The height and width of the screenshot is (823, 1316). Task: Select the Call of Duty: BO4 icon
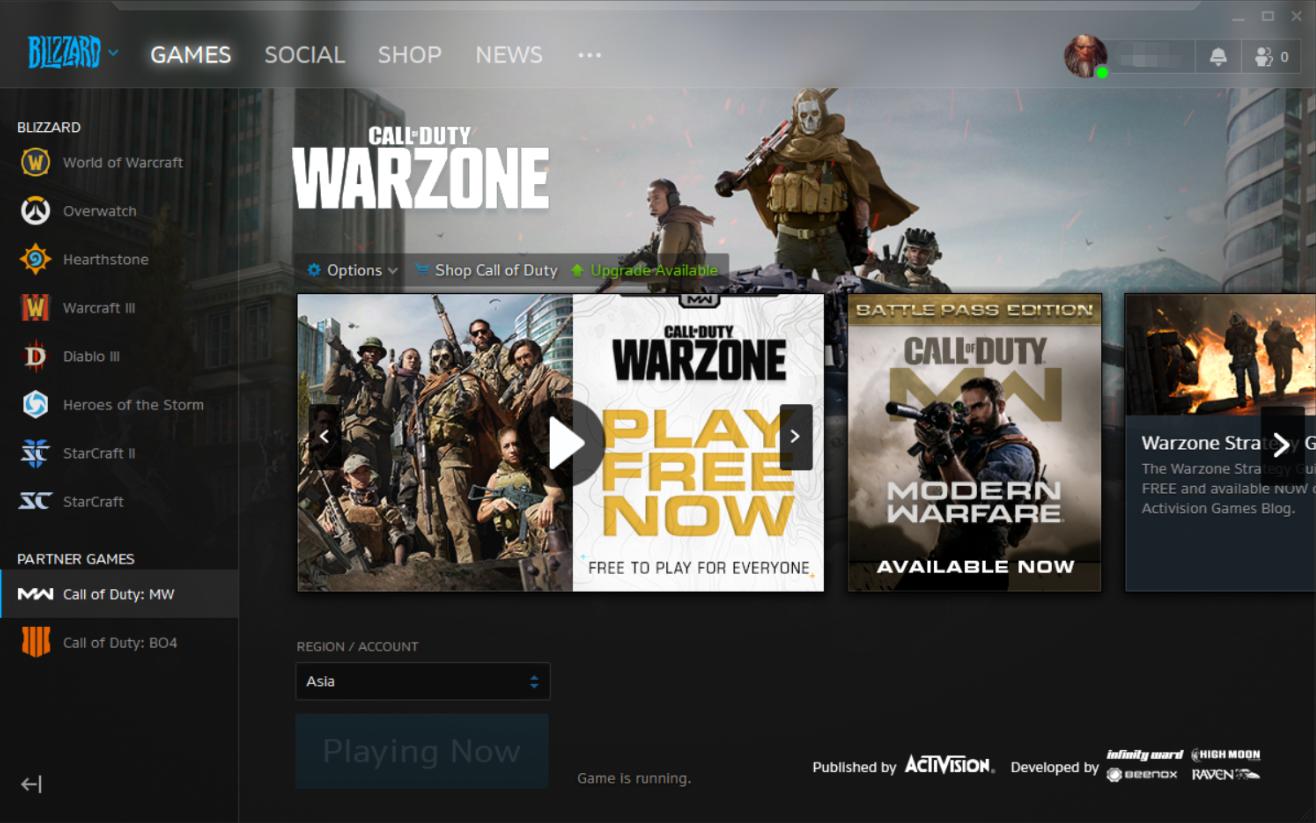click(x=35, y=643)
